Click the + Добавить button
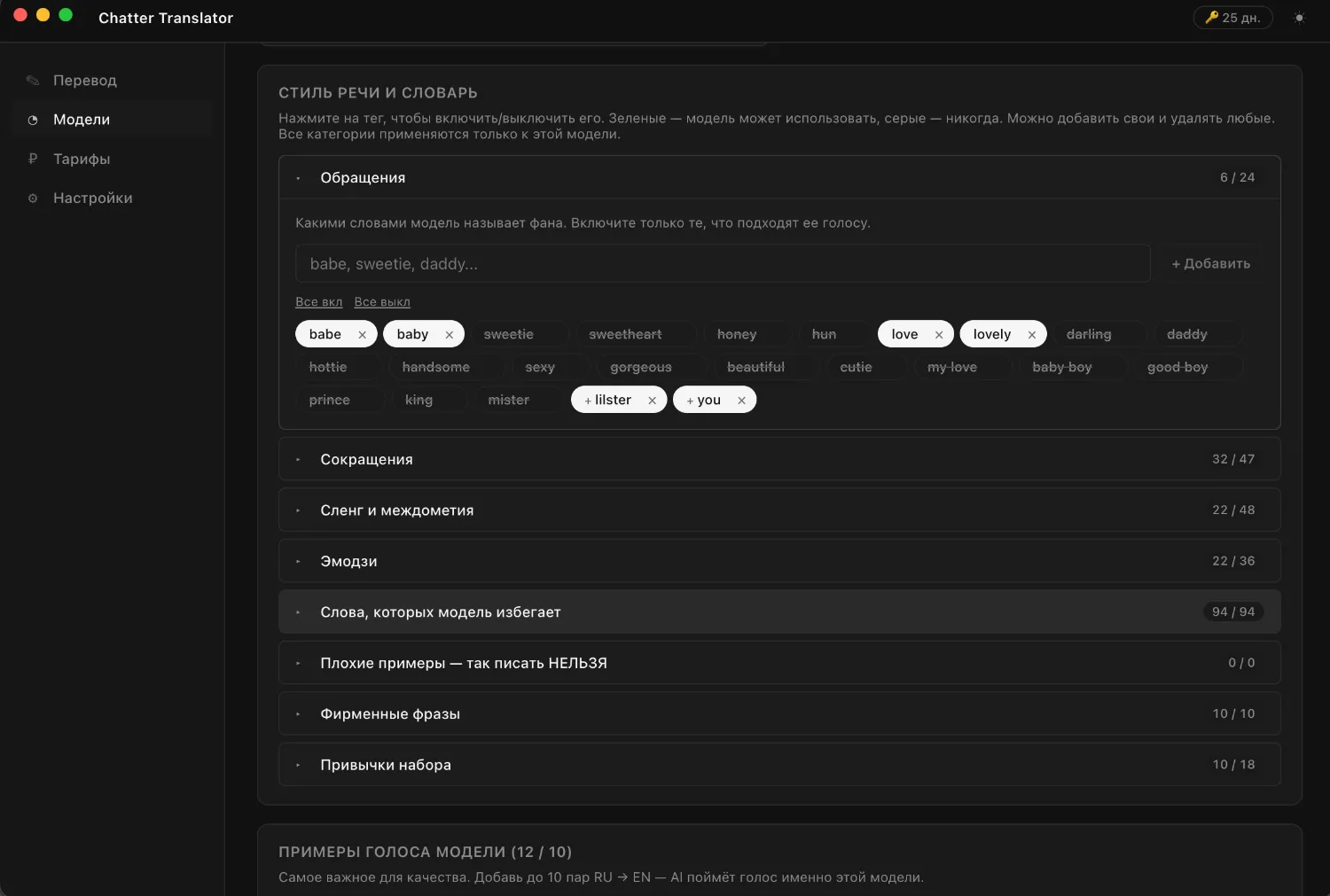The image size is (1330, 896). [x=1211, y=263]
